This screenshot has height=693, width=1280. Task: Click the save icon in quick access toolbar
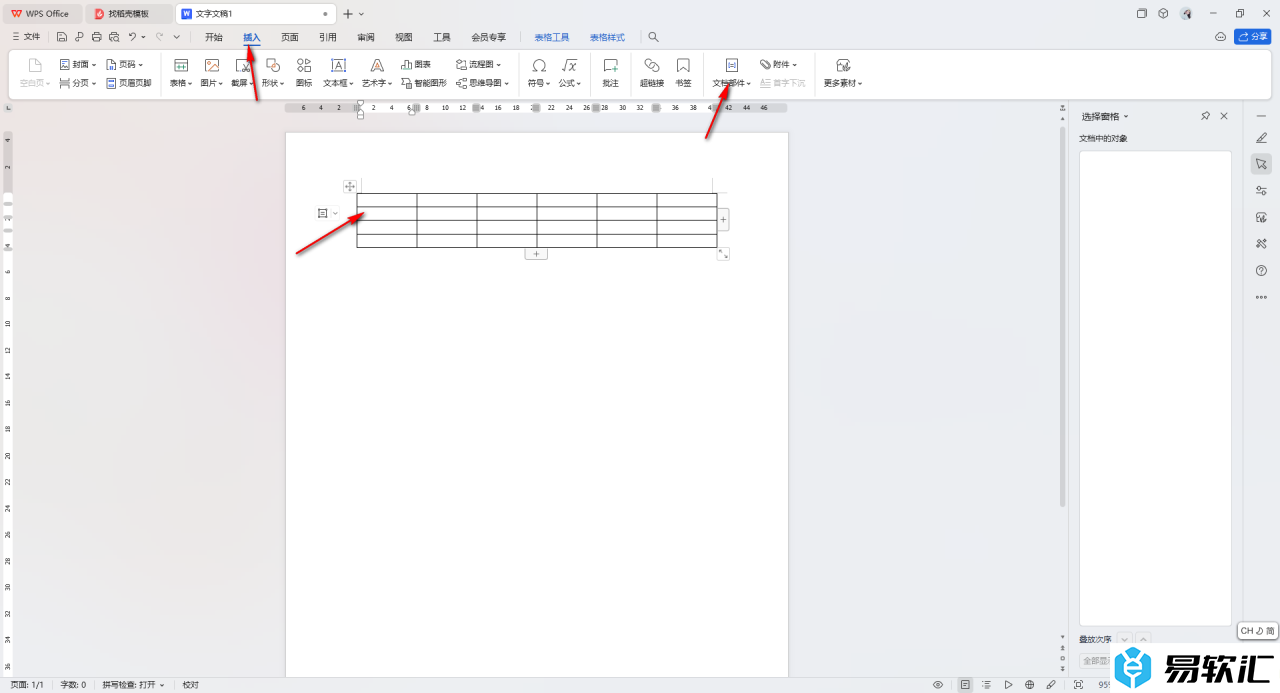[62, 37]
